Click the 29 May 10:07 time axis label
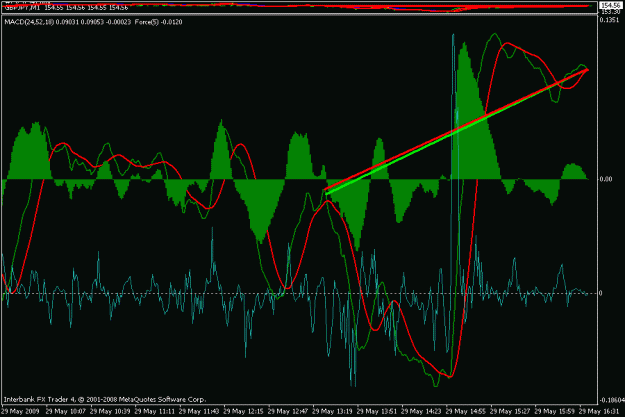The image size is (625, 417). [x=65, y=411]
